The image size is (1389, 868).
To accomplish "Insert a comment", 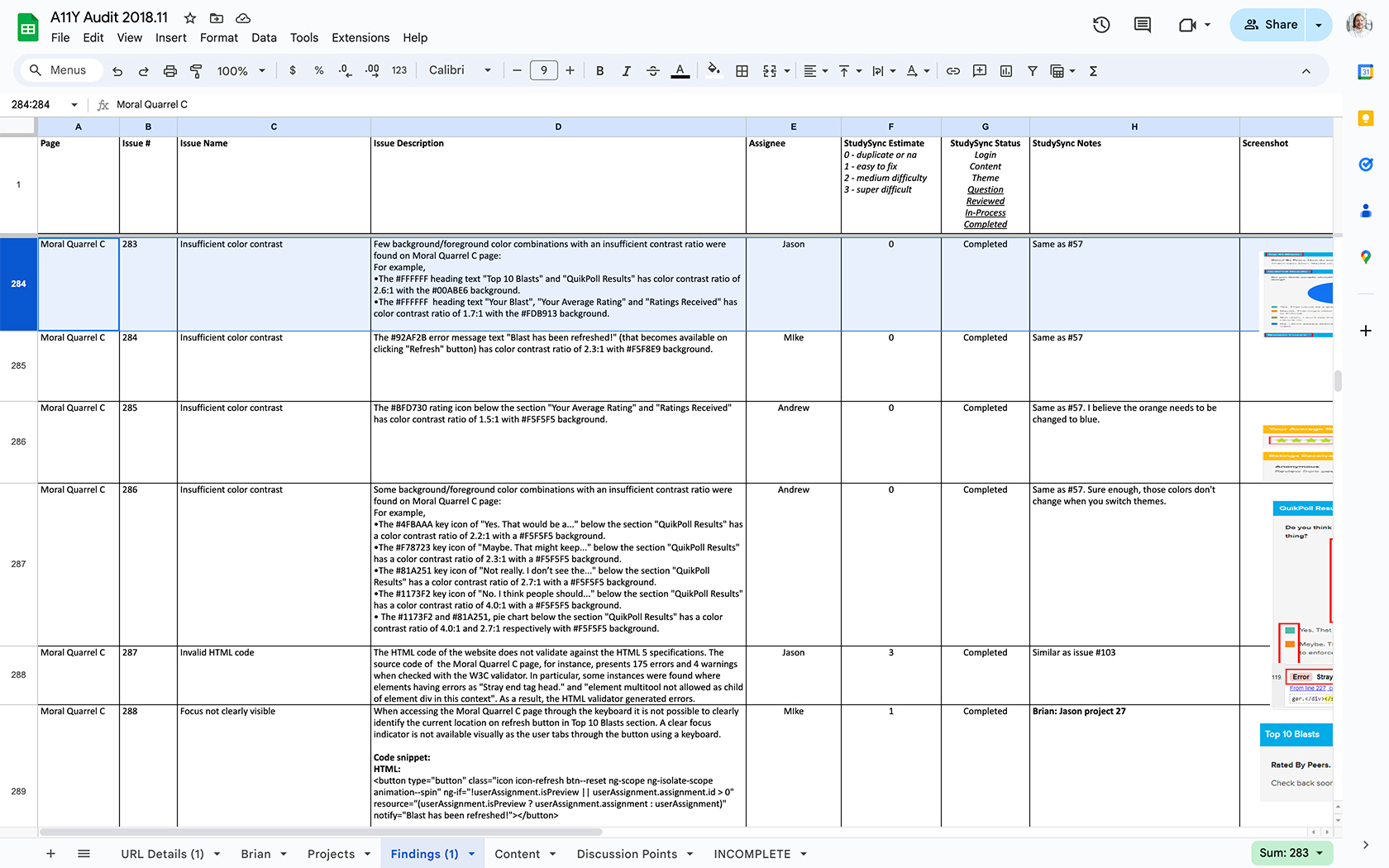I will pyautogui.click(x=980, y=71).
